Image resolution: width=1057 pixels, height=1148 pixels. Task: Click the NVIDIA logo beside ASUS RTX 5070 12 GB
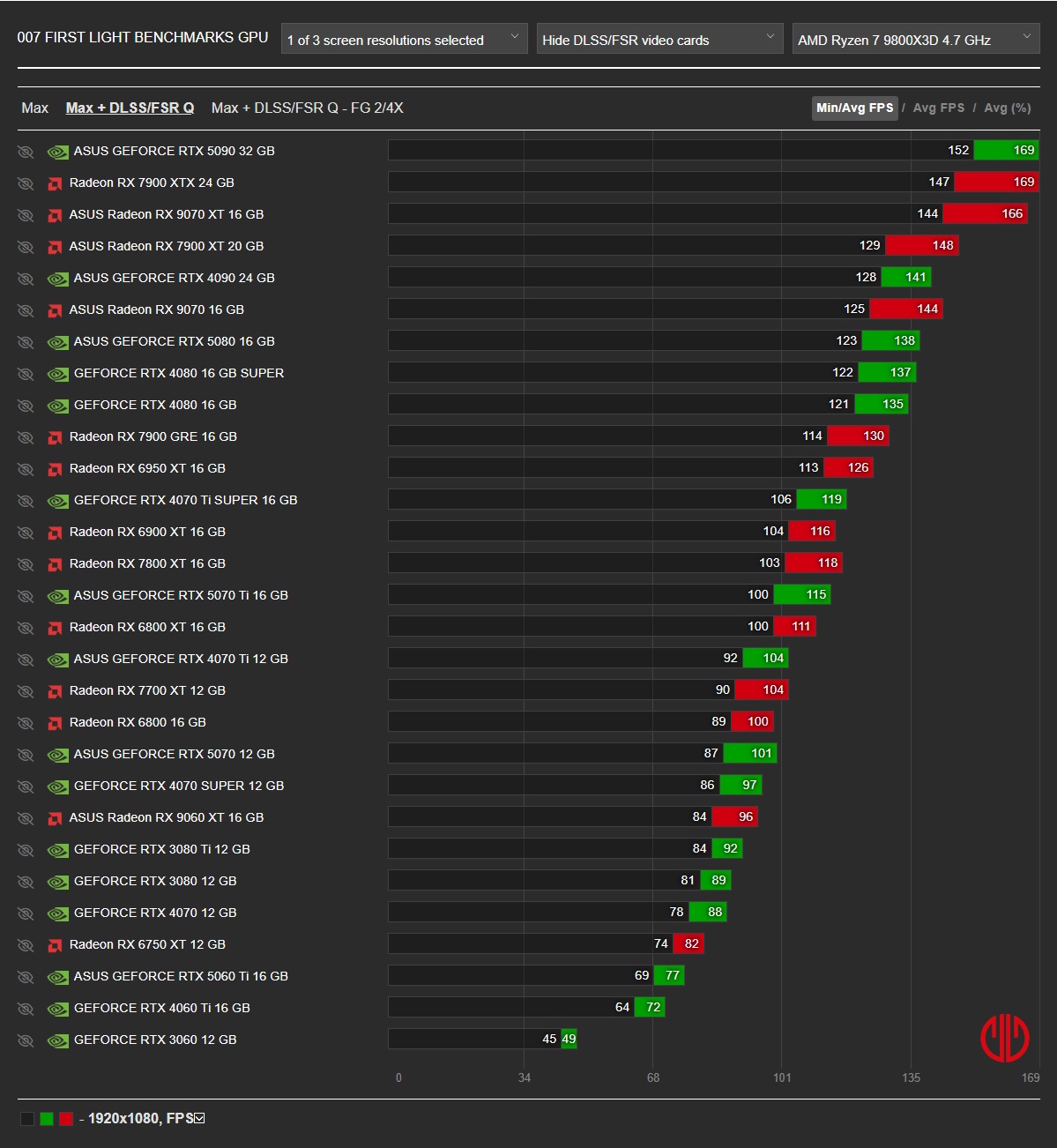57,755
